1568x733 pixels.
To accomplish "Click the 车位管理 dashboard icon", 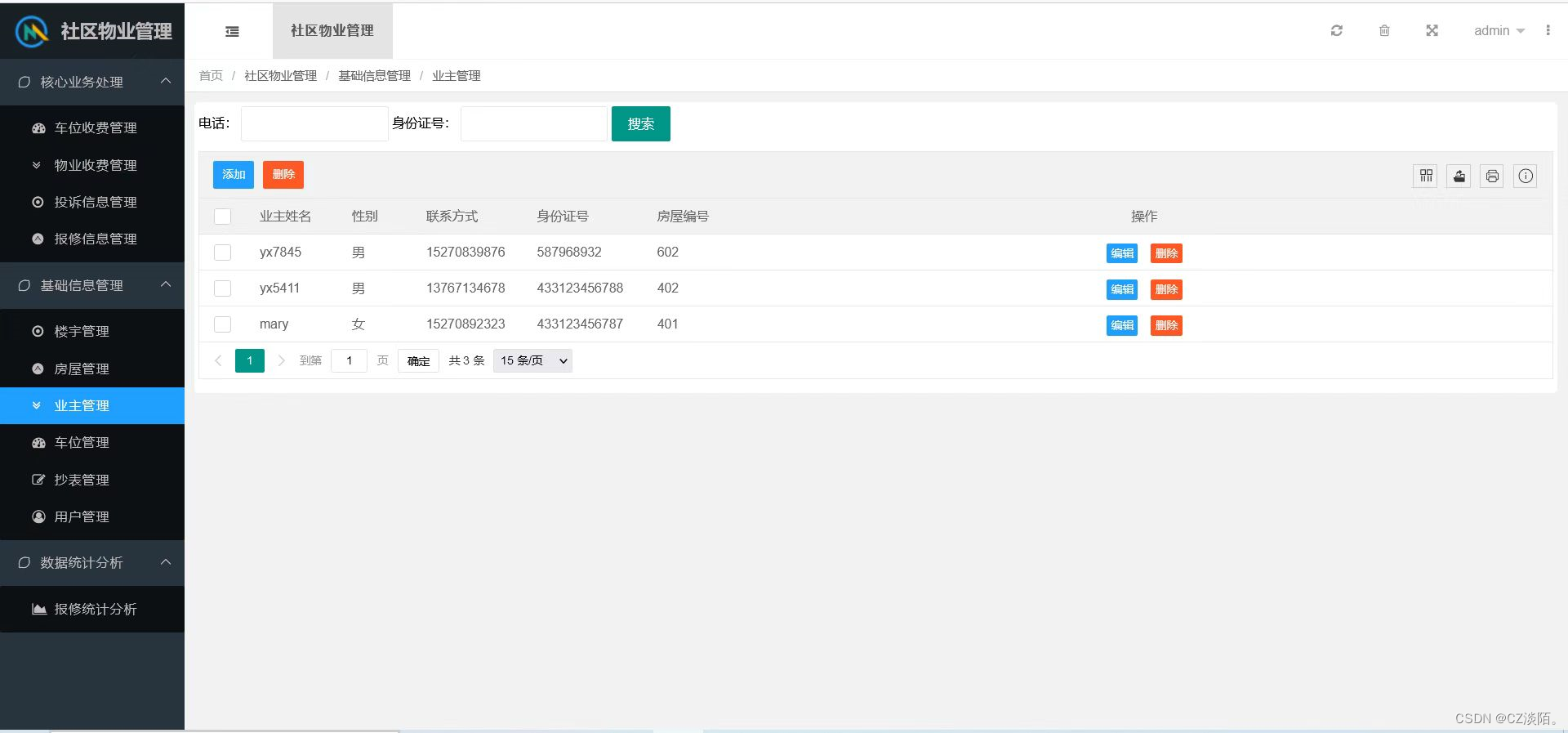I will (38, 443).
